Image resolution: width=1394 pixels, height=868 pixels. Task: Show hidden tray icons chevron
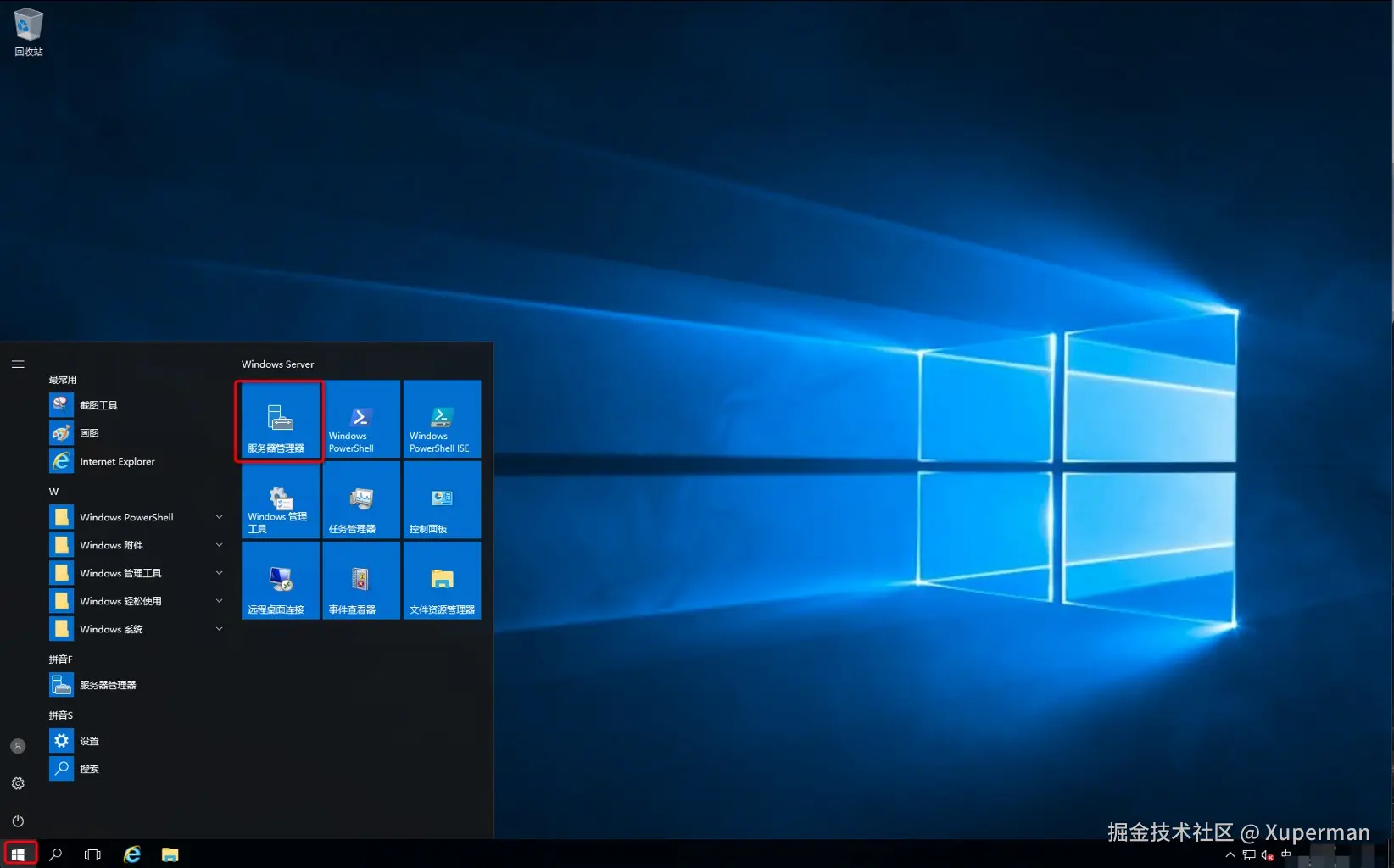(x=1230, y=855)
